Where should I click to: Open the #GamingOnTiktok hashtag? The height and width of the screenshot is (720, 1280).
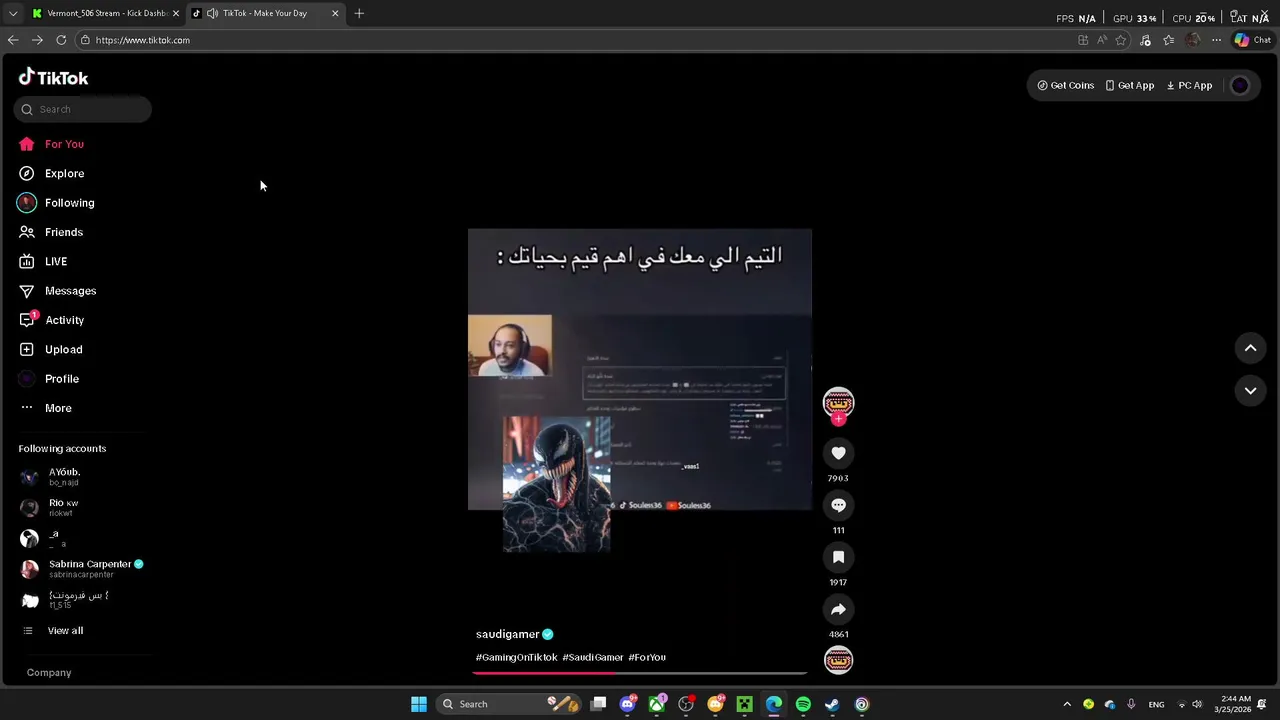coord(516,657)
